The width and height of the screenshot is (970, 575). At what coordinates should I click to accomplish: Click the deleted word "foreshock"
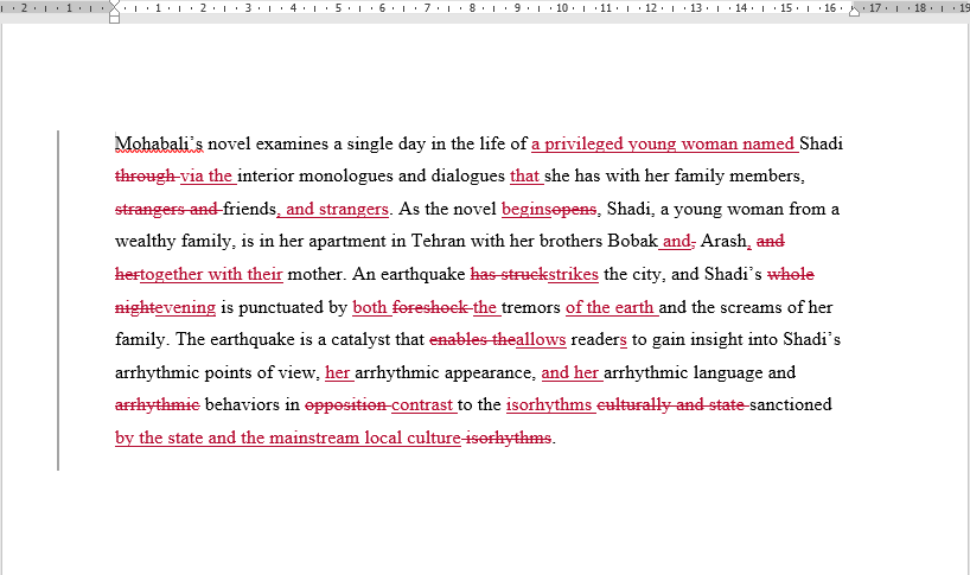tap(429, 308)
